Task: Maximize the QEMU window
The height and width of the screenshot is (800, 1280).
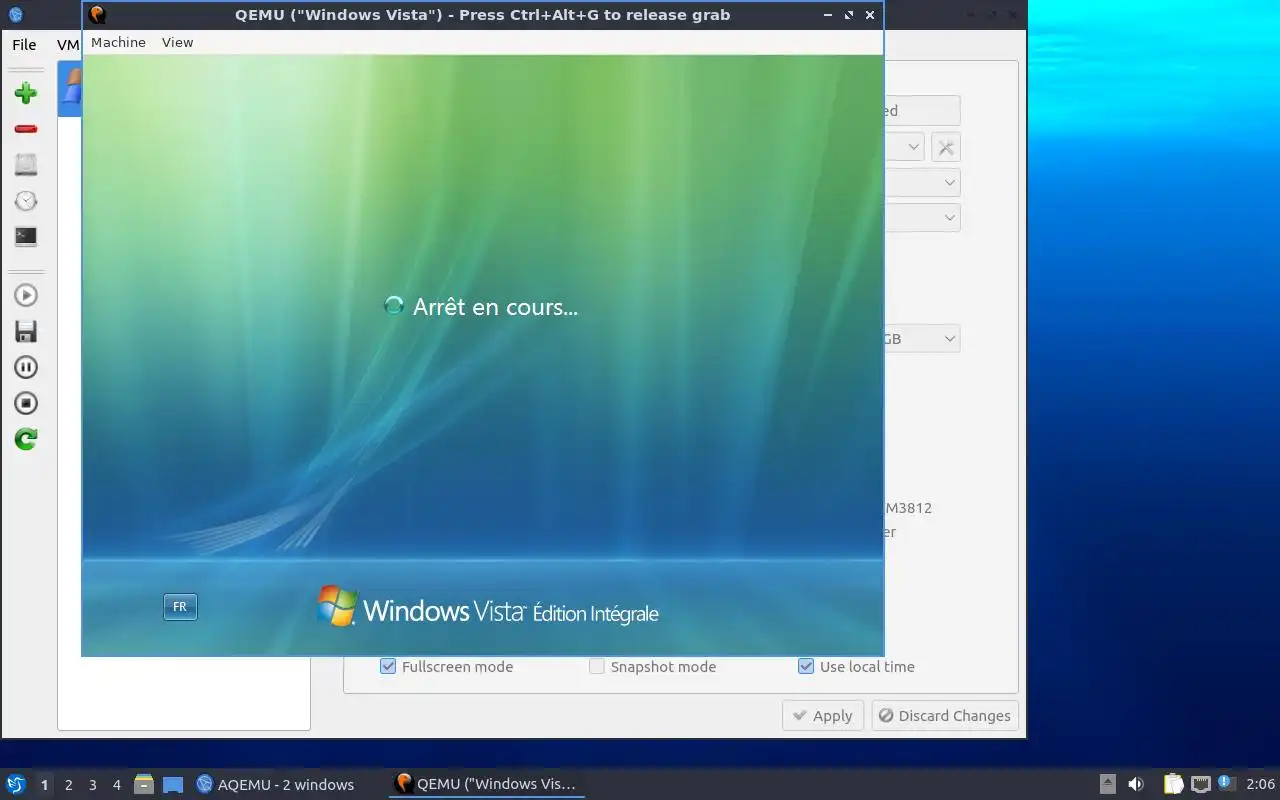Action: [x=849, y=15]
